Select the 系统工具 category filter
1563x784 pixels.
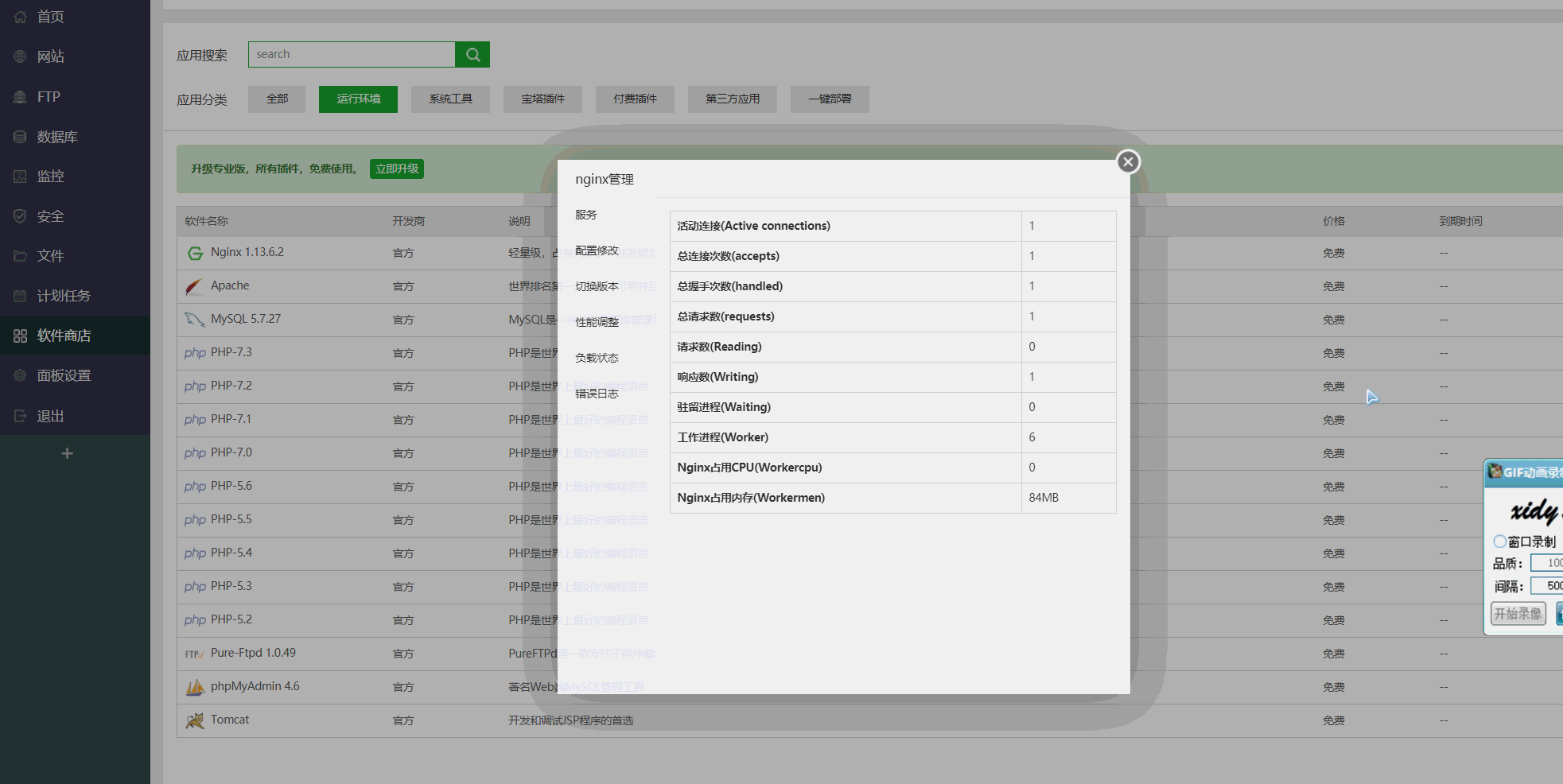point(450,99)
